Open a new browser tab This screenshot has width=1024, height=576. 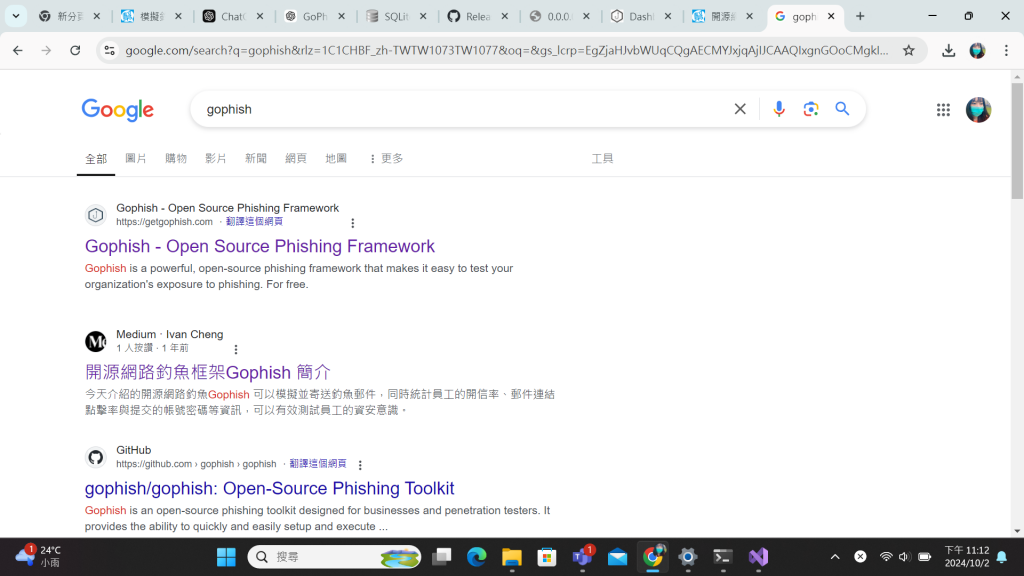(860, 16)
